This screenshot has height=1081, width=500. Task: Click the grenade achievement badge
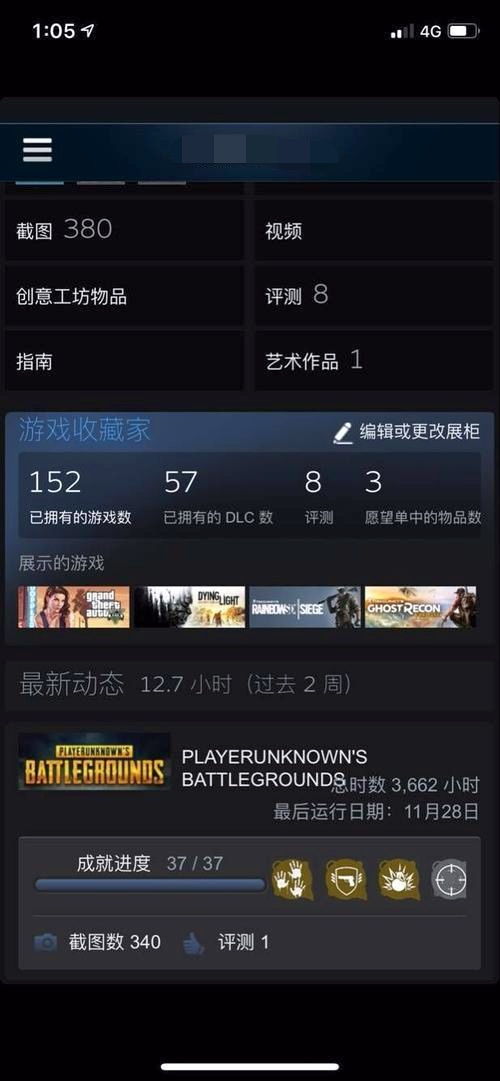click(400, 880)
